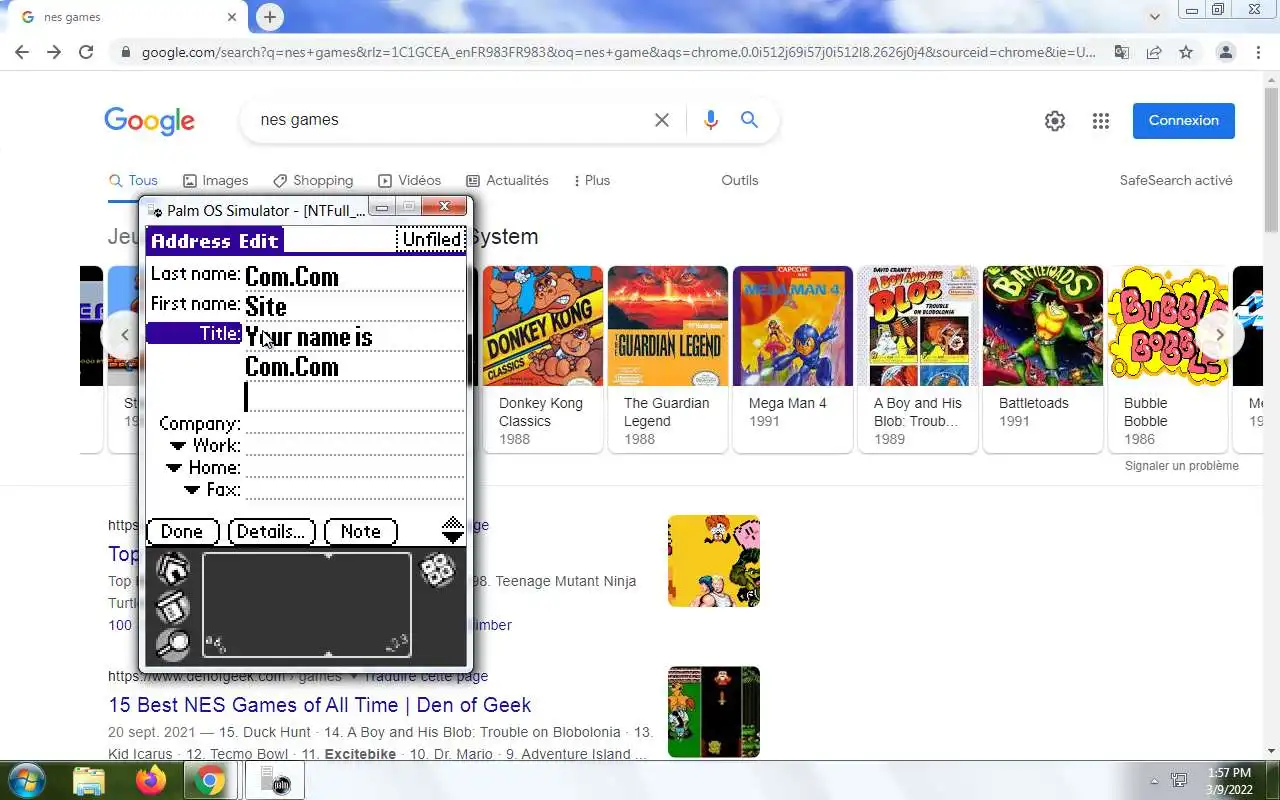Open File Explorer from taskbar

tap(89, 780)
